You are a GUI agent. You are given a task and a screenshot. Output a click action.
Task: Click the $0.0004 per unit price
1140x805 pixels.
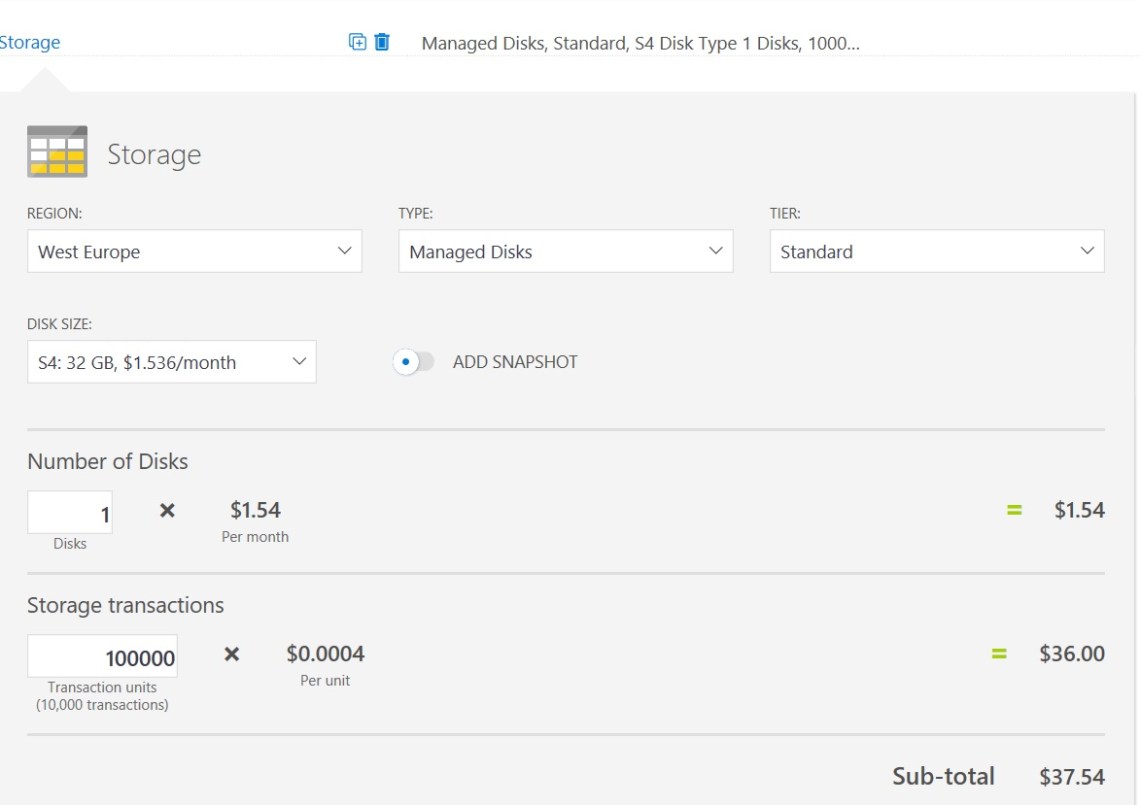click(325, 654)
